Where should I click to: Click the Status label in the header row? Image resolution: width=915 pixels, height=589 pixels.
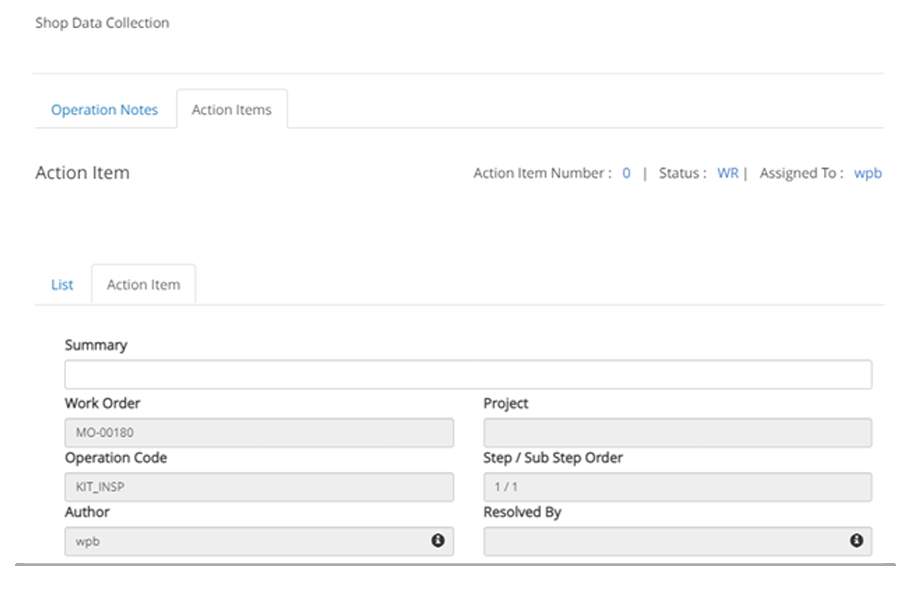[682, 172]
